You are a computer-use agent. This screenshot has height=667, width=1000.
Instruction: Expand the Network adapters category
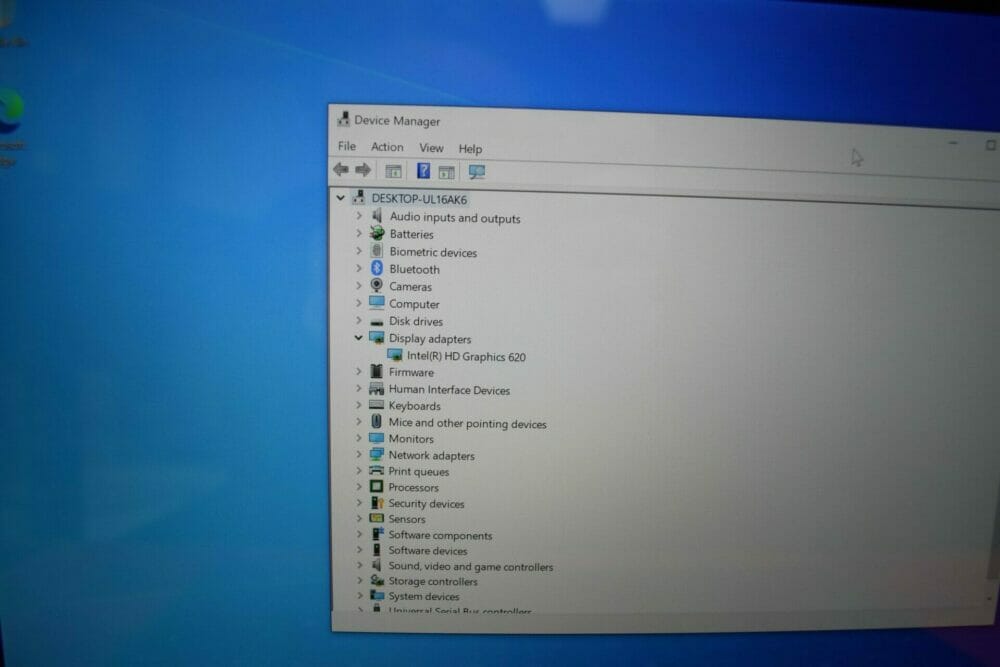(x=359, y=454)
